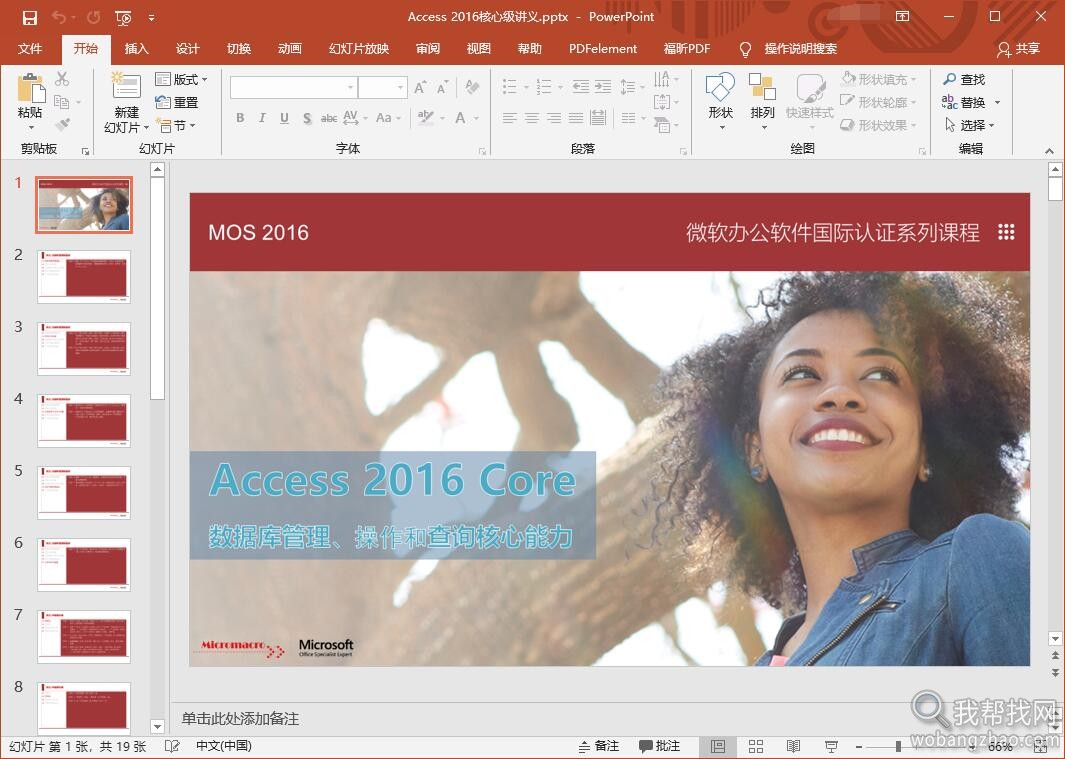The height and width of the screenshot is (759, 1065).
Task: Open the 动画 animations tab
Action: click(x=289, y=49)
